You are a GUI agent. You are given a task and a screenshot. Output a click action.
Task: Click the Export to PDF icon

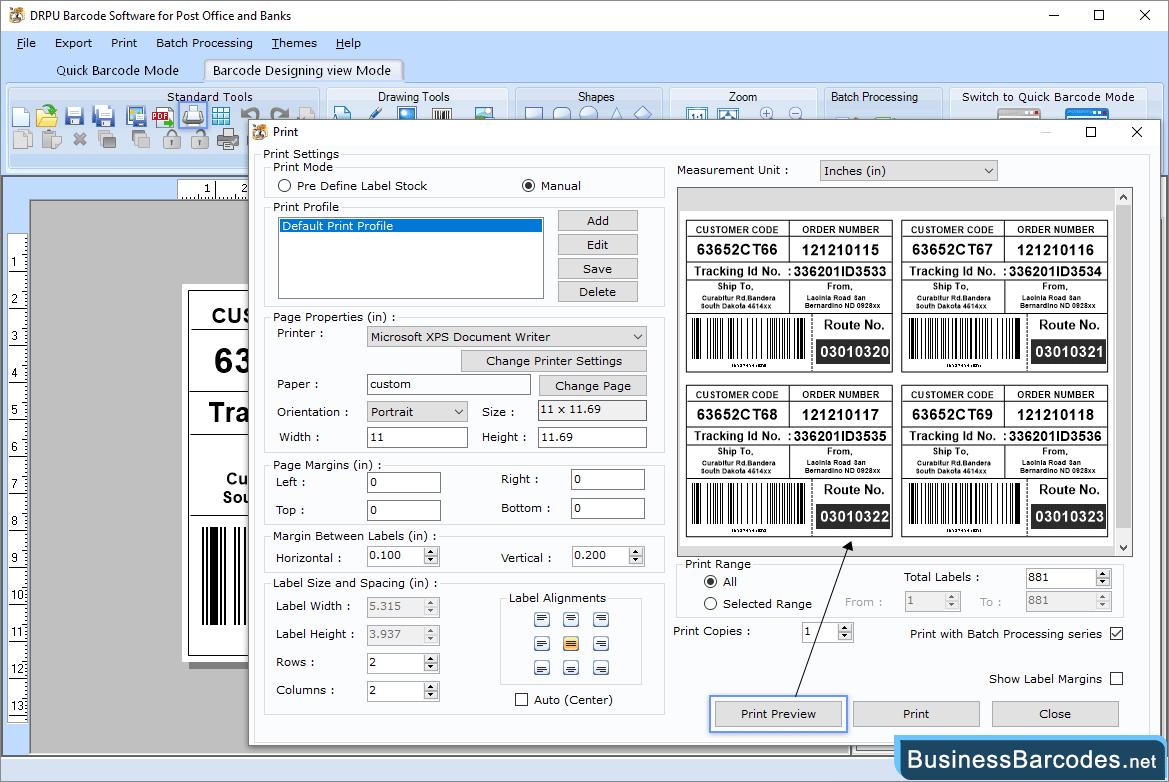(163, 116)
